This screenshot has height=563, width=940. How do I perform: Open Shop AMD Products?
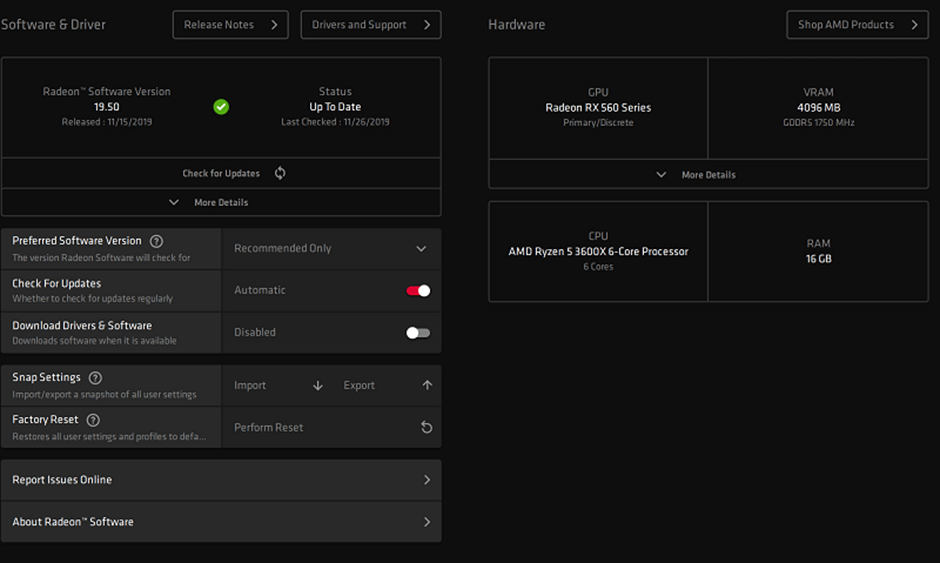pyautogui.click(x=857, y=25)
